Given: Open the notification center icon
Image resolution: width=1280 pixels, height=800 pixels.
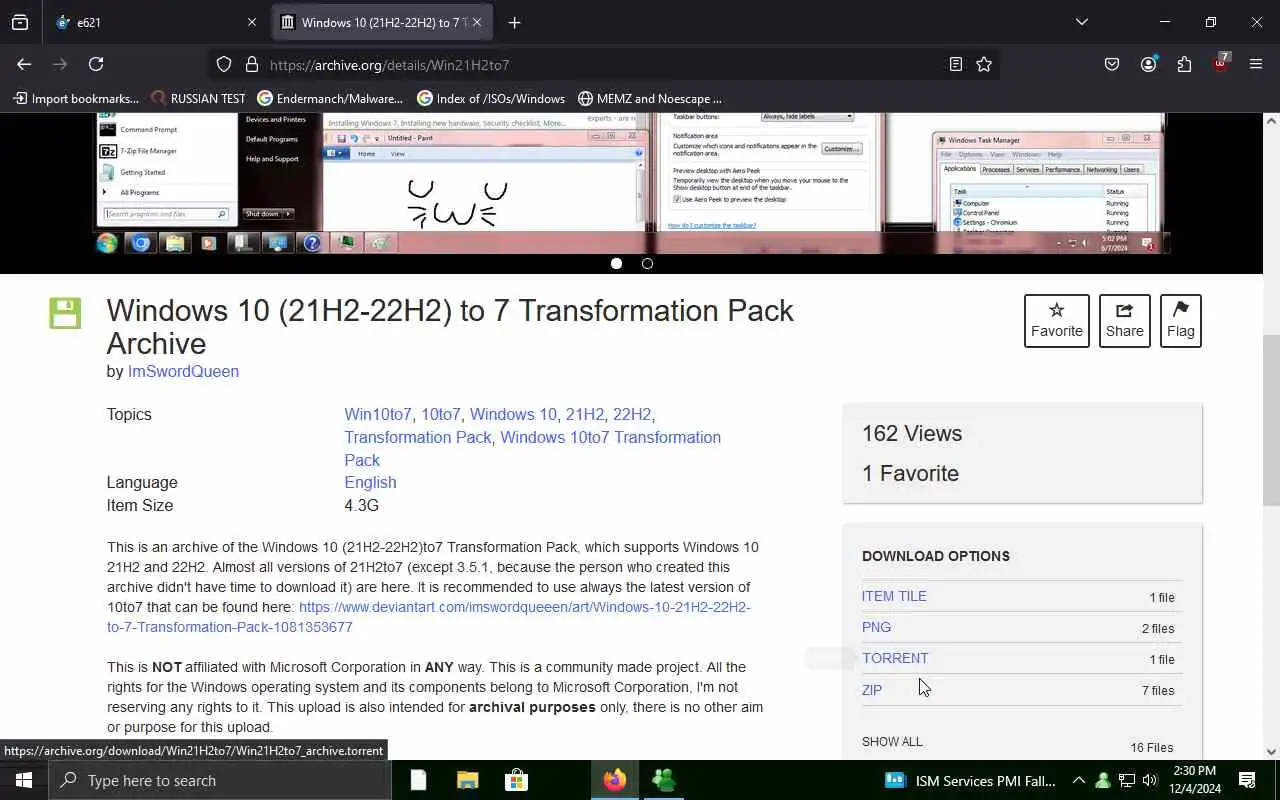Looking at the screenshot, I should [1247, 780].
